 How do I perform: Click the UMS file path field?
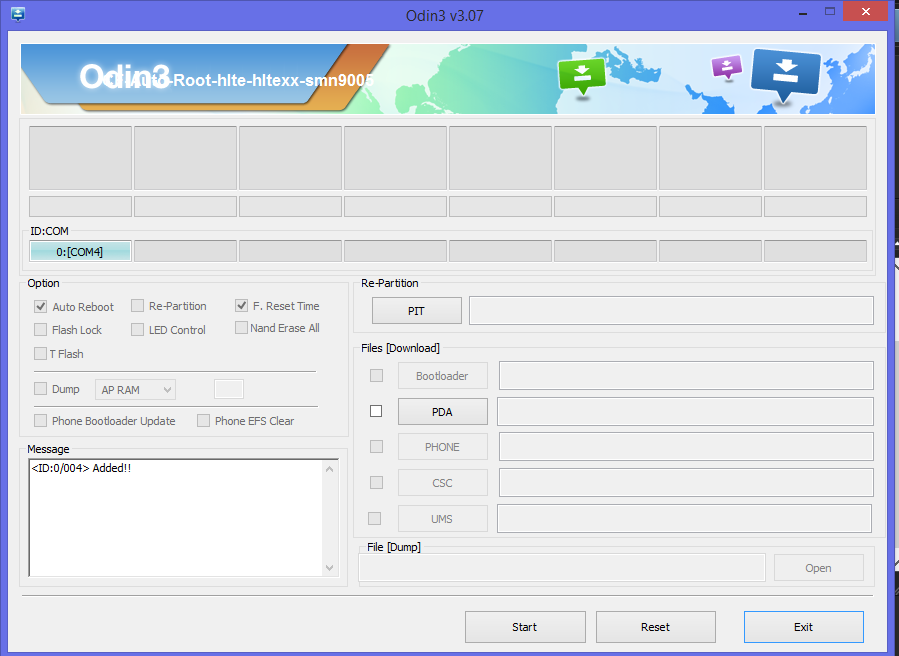685,518
